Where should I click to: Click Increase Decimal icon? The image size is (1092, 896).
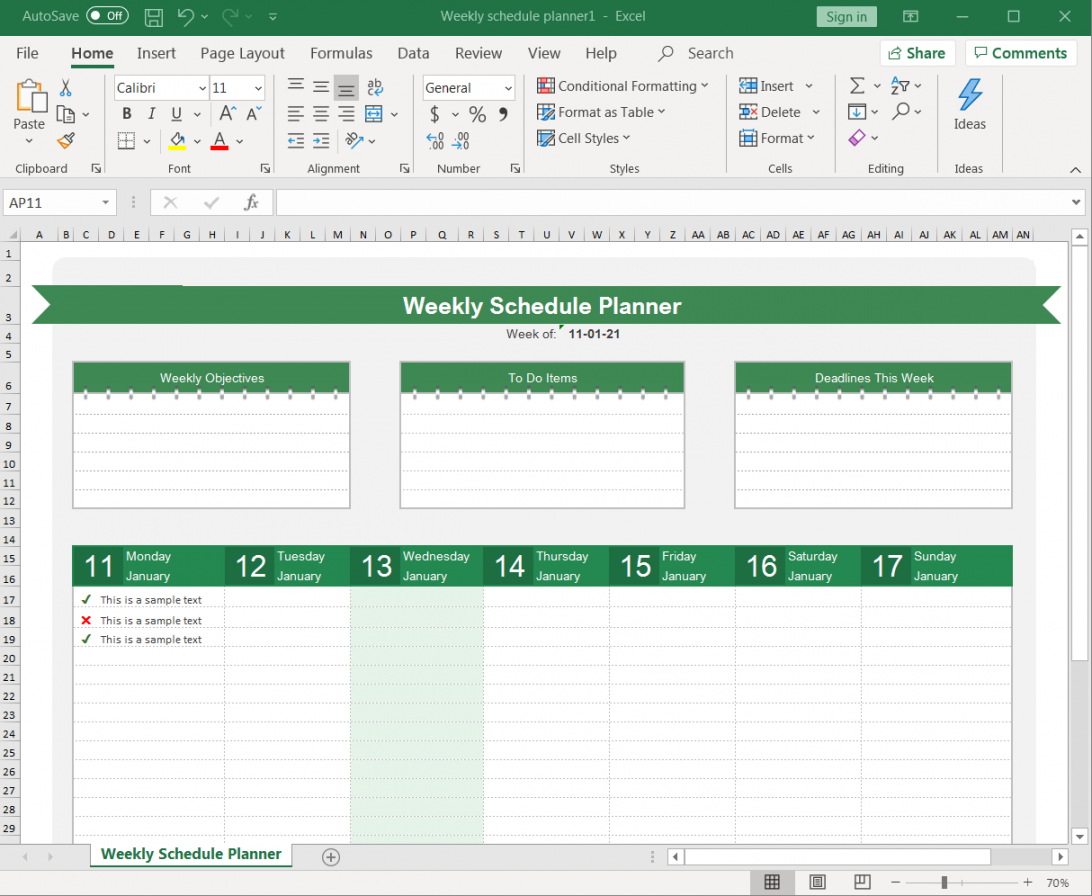click(x=435, y=141)
